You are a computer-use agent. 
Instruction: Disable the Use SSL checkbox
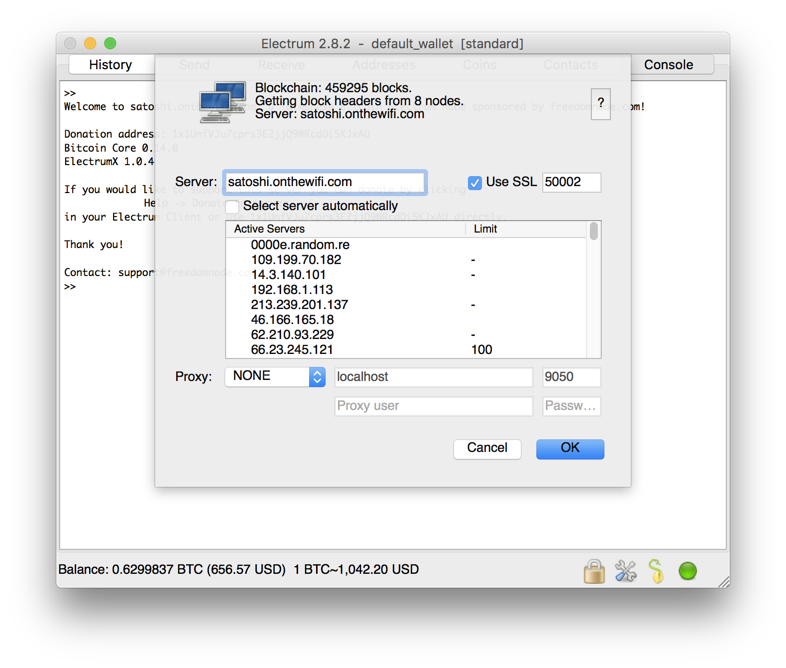click(x=475, y=183)
